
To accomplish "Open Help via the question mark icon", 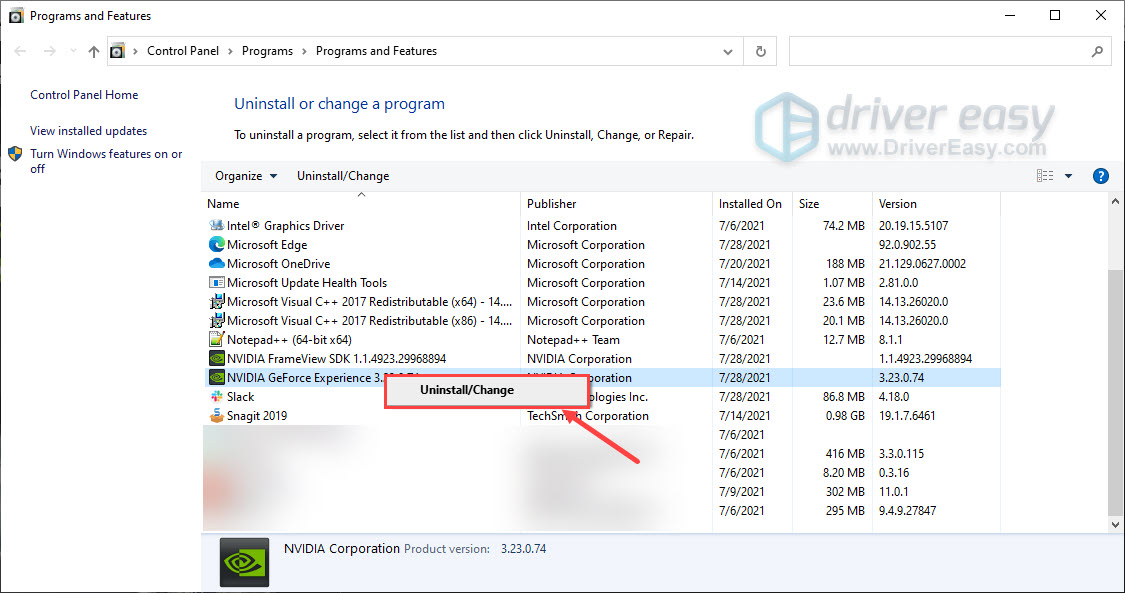I will (x=1100, y=175).
